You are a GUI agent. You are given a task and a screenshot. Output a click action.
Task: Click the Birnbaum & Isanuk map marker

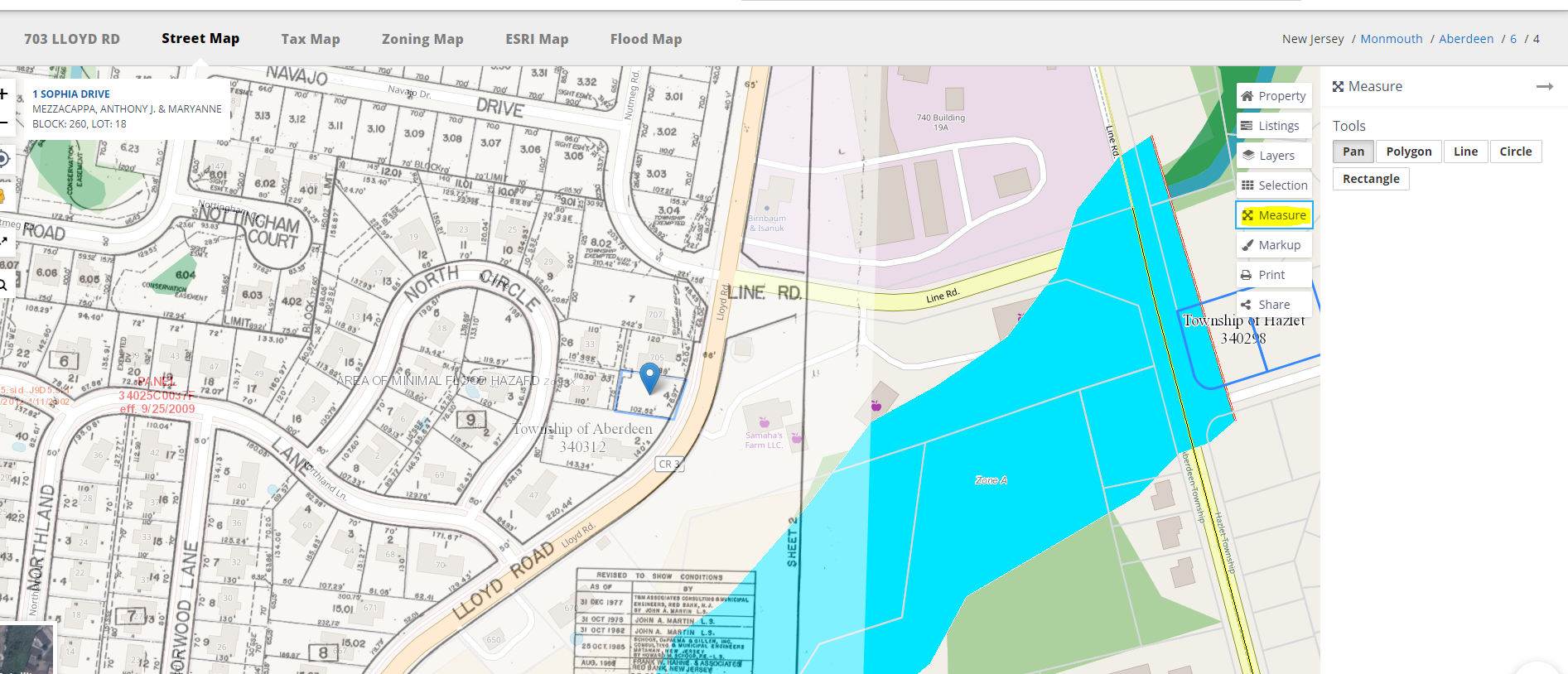pyautogui.click(x=767, y=209)
